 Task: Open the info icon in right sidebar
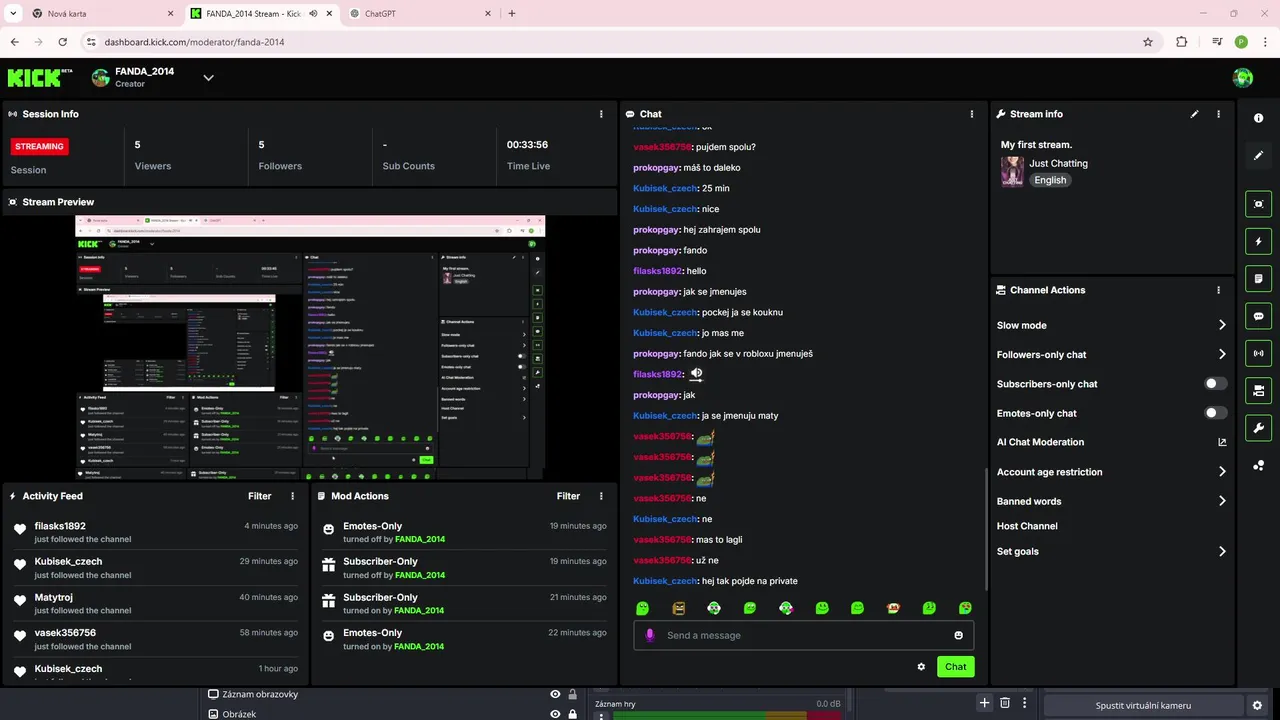click(1258, 118)
